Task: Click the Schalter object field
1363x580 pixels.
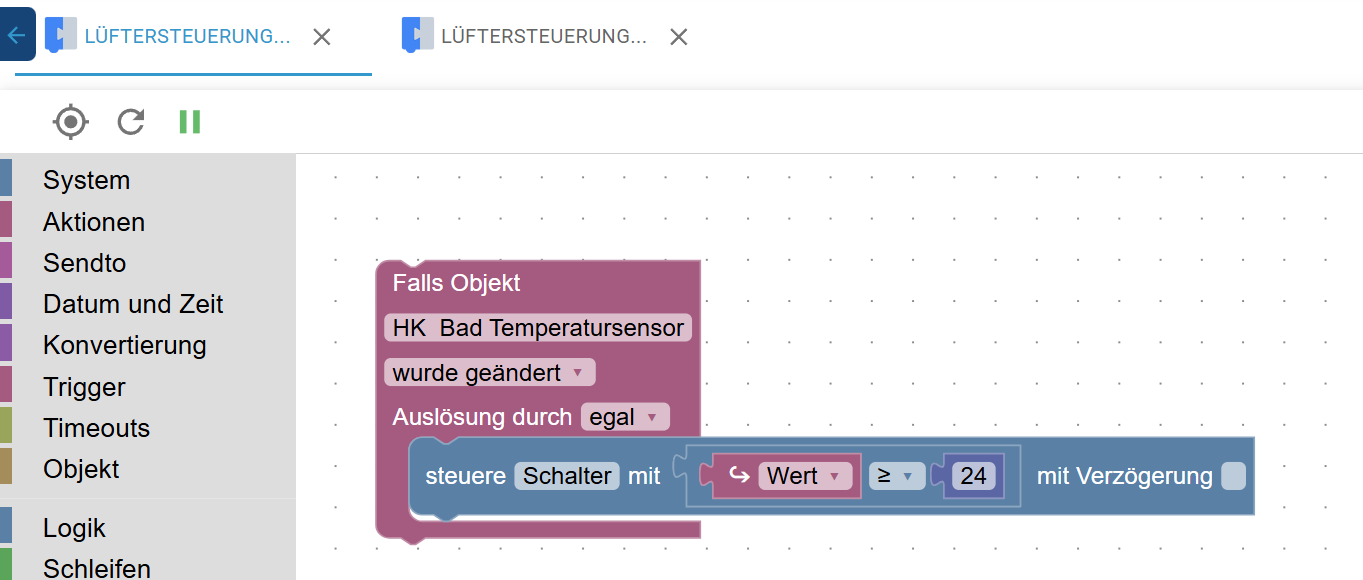Action: point(567,476)
